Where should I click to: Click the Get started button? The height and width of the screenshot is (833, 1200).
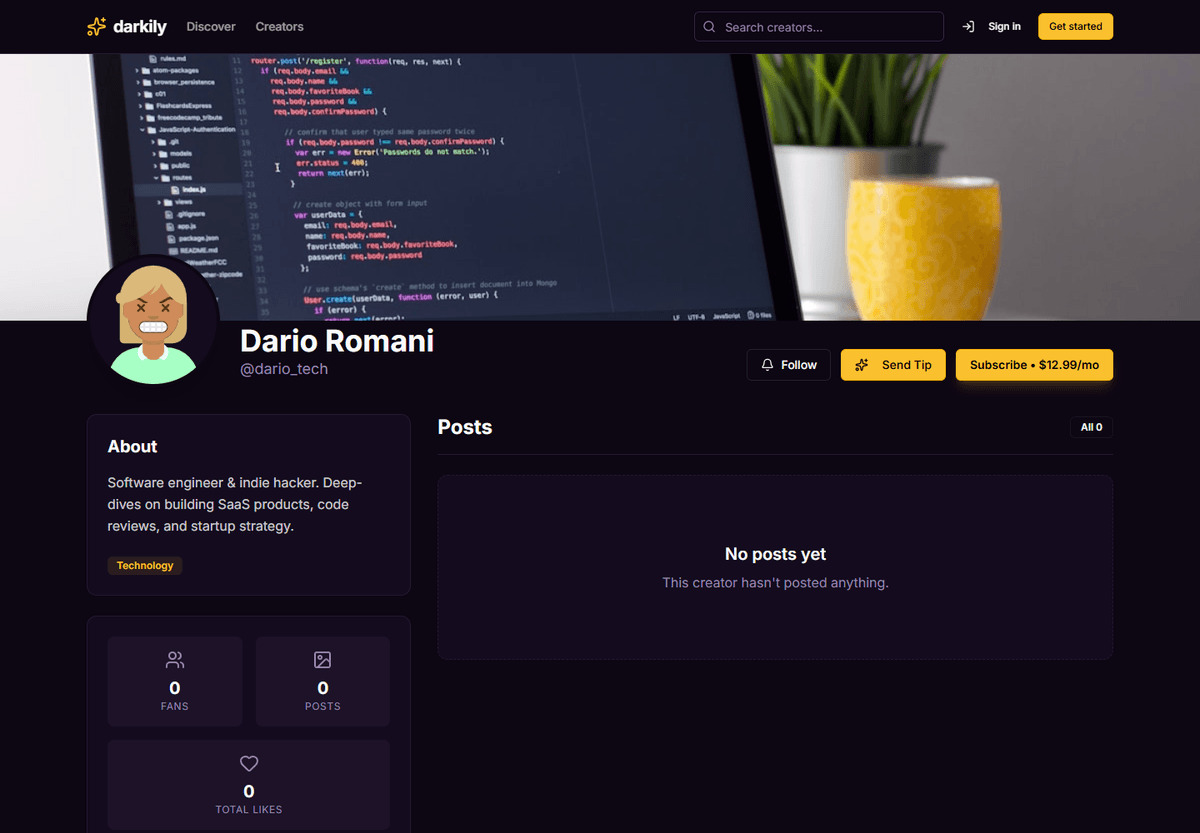(x=1075, y=27)
